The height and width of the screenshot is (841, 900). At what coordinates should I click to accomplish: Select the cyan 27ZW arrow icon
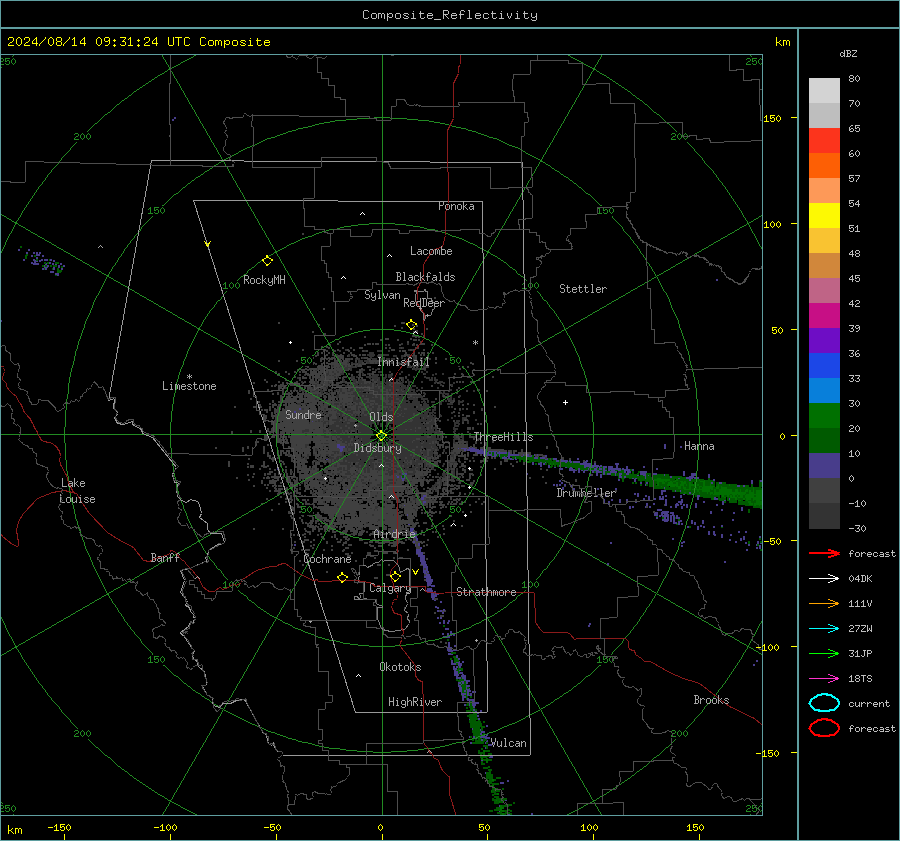click(824, 629)
